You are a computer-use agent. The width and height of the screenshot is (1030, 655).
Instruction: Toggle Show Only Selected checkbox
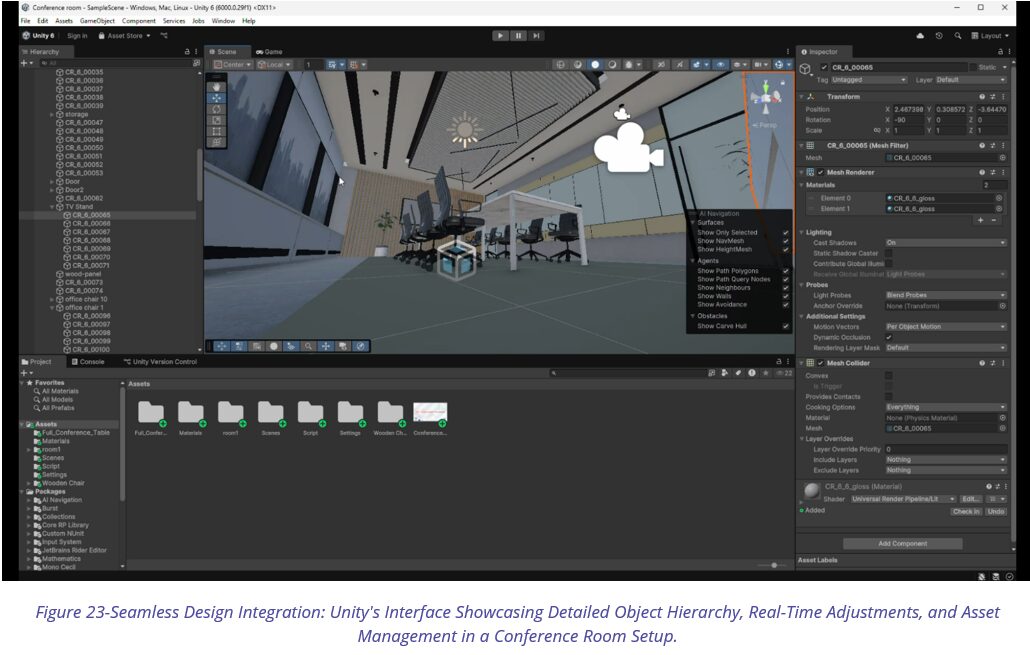tap(786, 232)
